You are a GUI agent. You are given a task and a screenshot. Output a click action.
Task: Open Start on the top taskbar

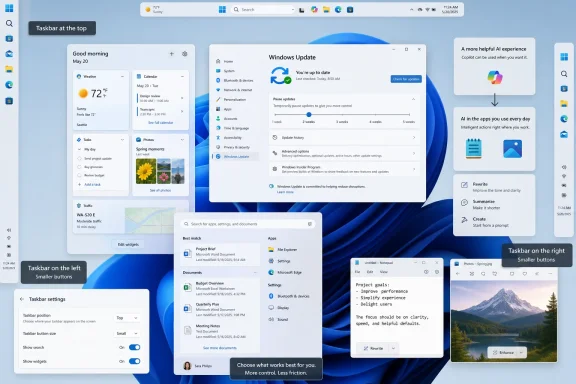(222, 10)
